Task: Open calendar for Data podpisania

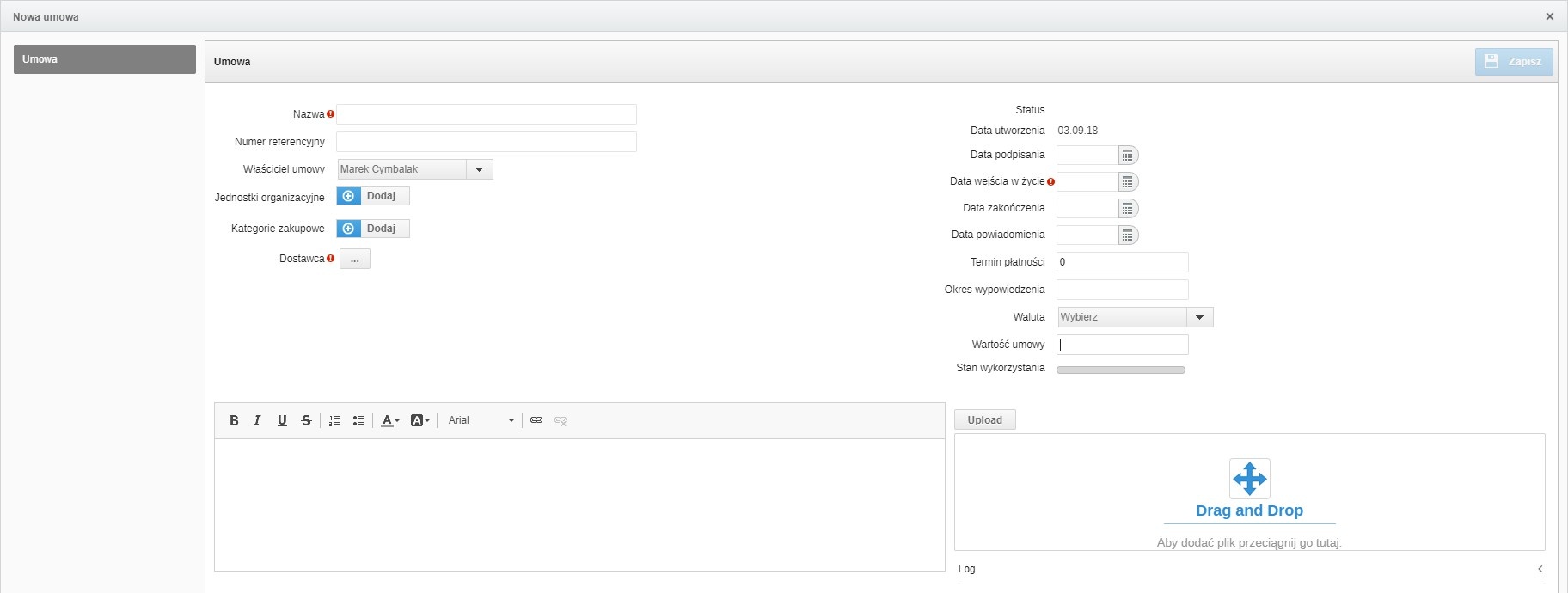Action: point(1128,156)
